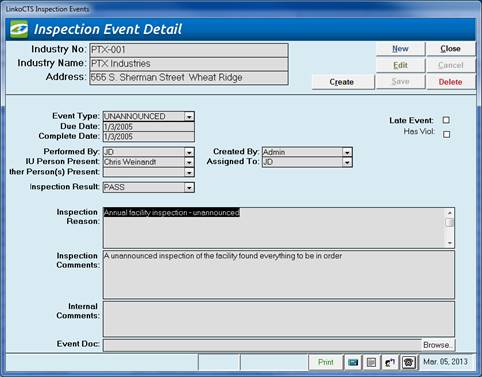The image size is (482, 377).
Task: Click the Create button
Action: pyautogui.click(x=342, y=82)
